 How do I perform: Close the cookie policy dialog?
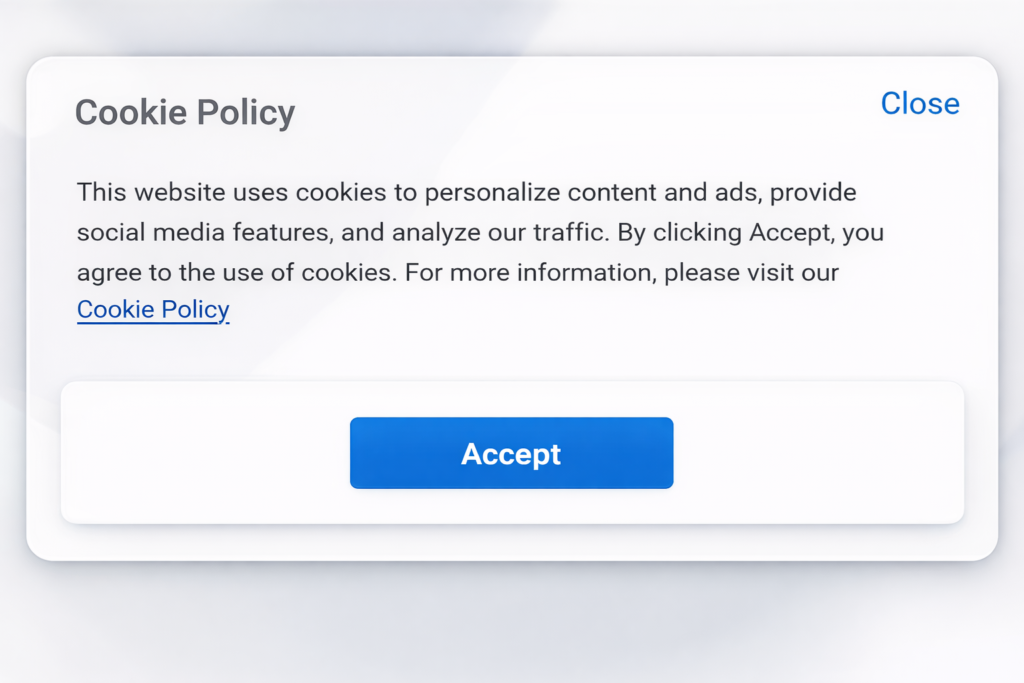click(919, 104)
